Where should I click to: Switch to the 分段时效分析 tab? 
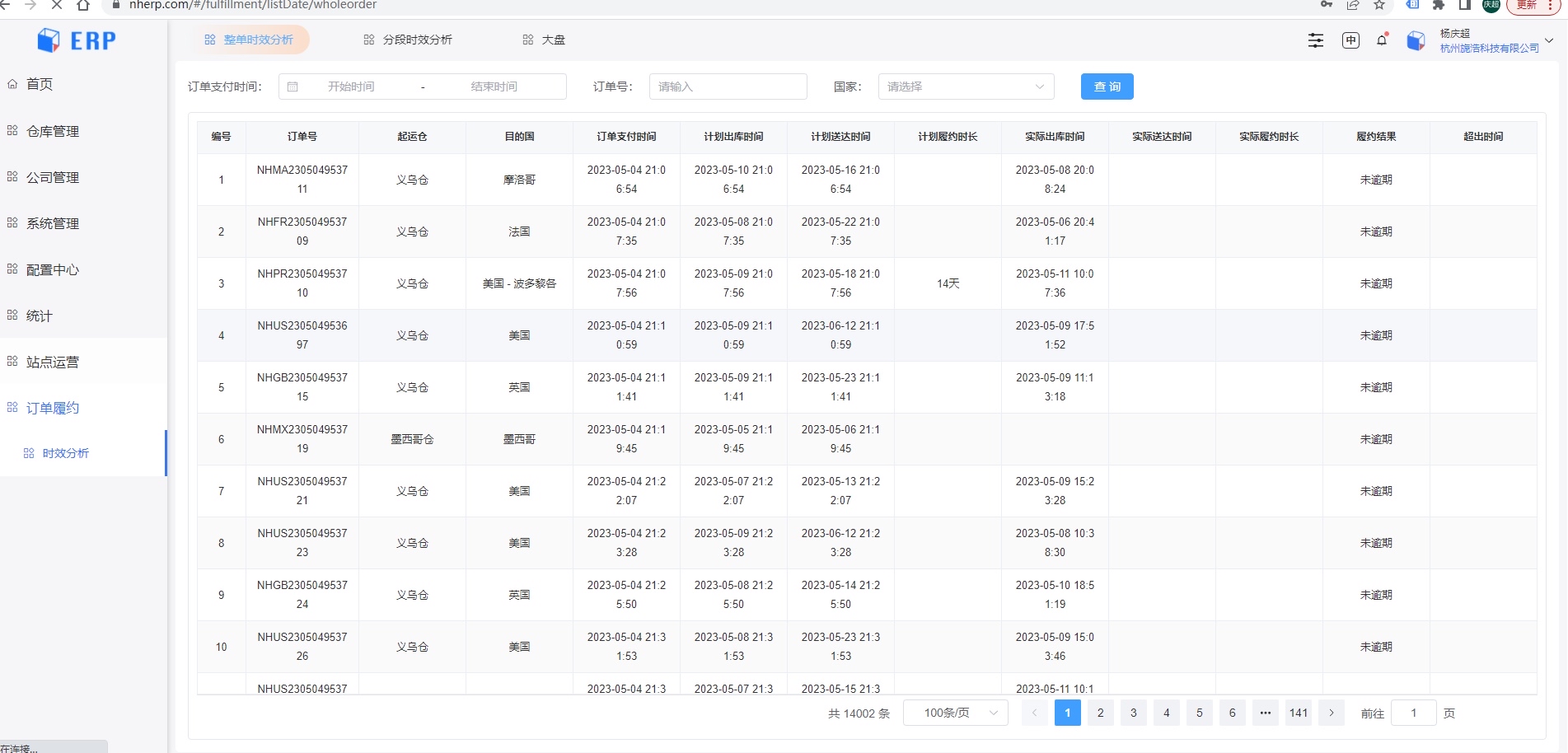[x=409, y=40]
